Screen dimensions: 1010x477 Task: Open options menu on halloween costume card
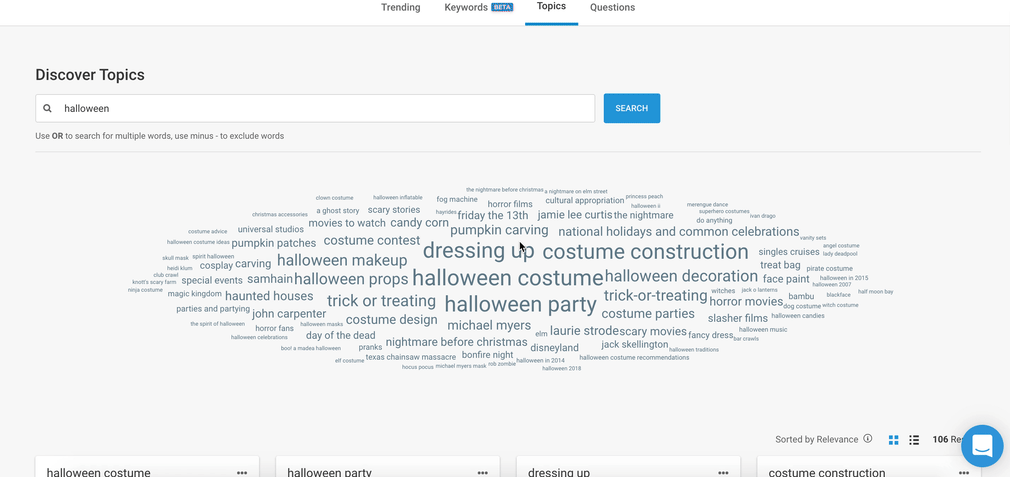pos(242,472)
